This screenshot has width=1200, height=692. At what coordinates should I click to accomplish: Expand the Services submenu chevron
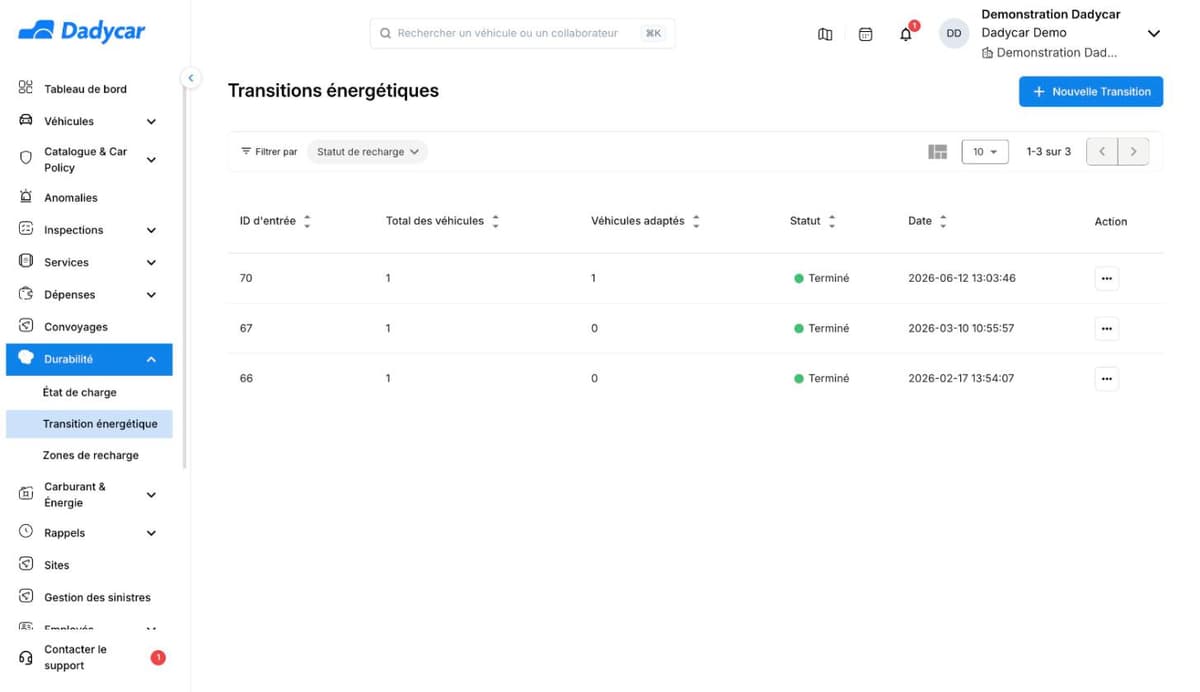click(151, 263)
